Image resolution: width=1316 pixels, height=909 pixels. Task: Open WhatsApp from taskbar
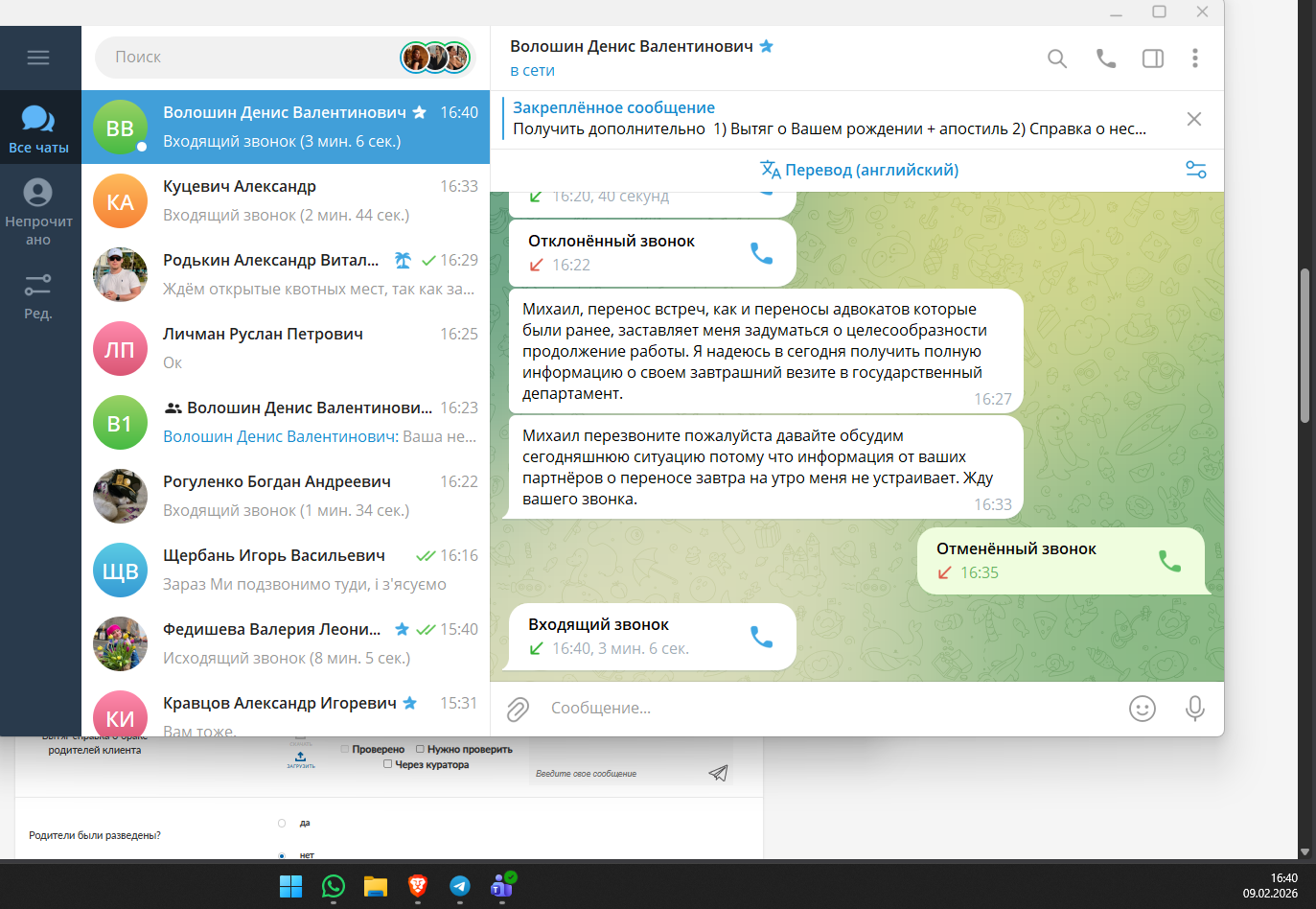point(333,887)
